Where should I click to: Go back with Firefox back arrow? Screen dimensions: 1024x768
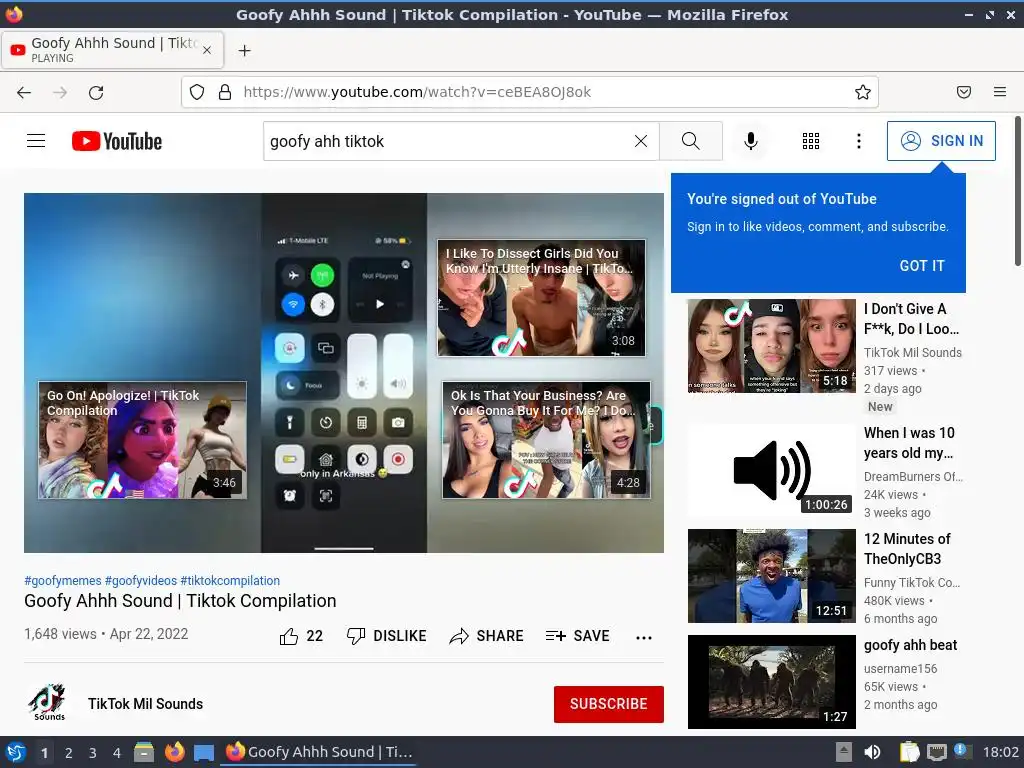[24, 92]
